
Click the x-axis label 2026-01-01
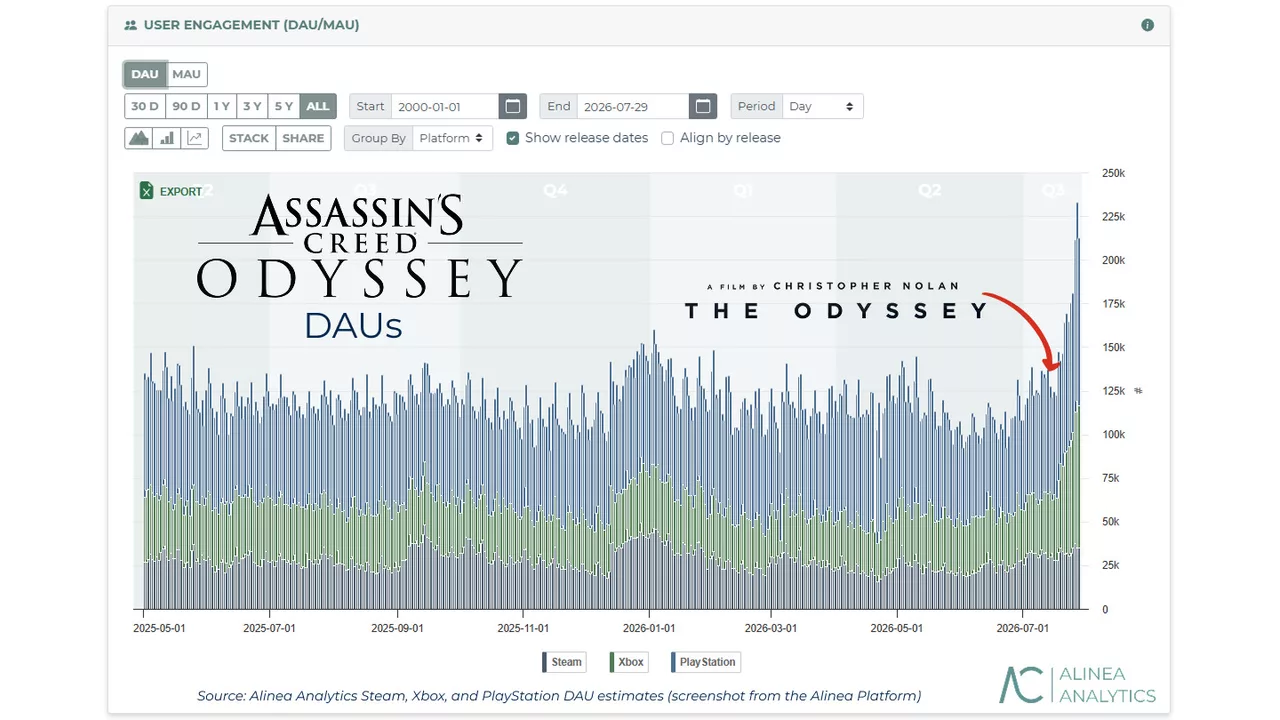click(x=649, y=629)
